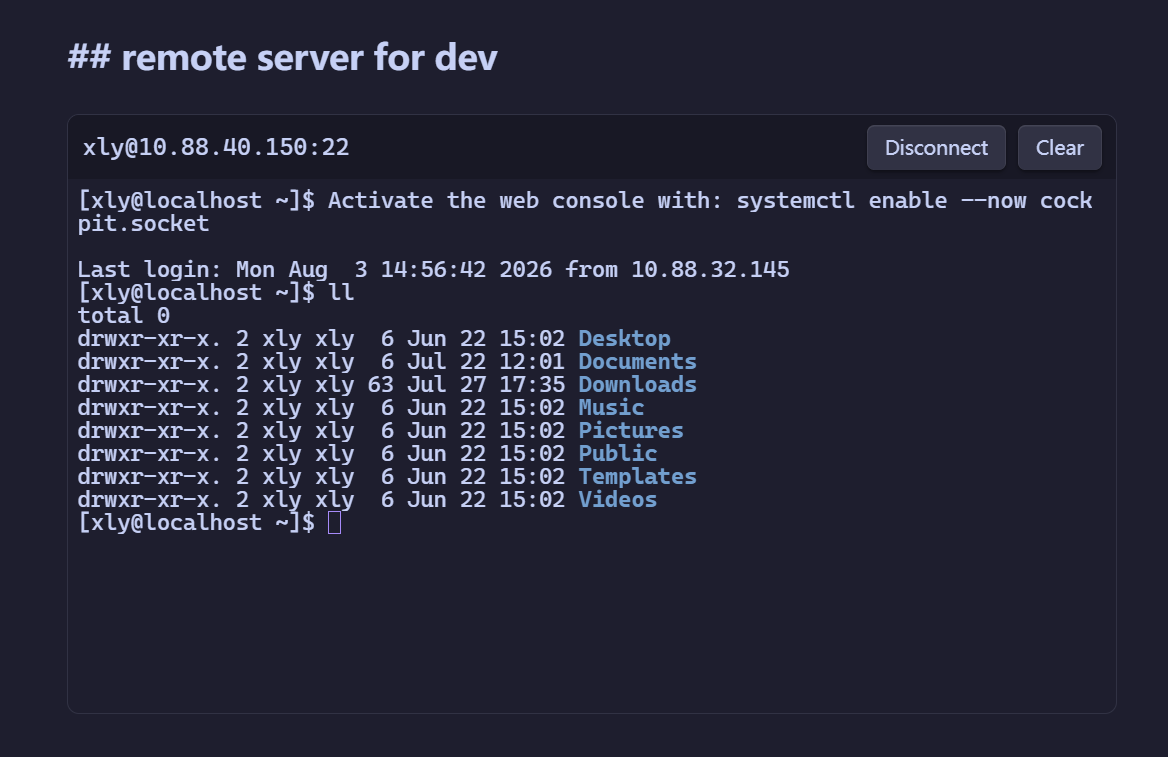1168x757 pixels.
Task: Click the terminal cursor at the prompt
Action: coord(334,523)
